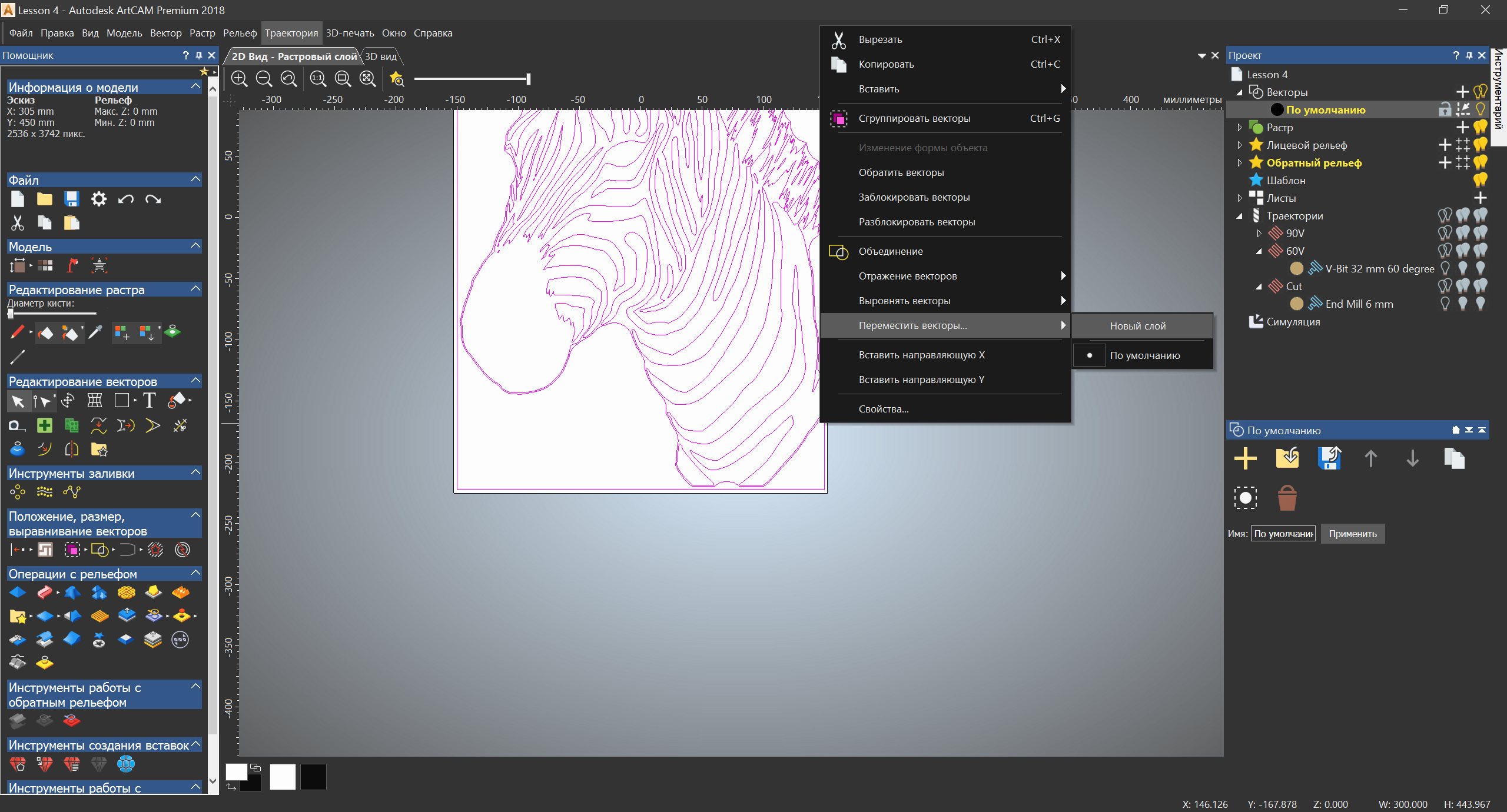Image resolution: width=1507 pixels, height=812 pixels.
Task: Click the zoom in magnifier icon
Action: point(239,78)
